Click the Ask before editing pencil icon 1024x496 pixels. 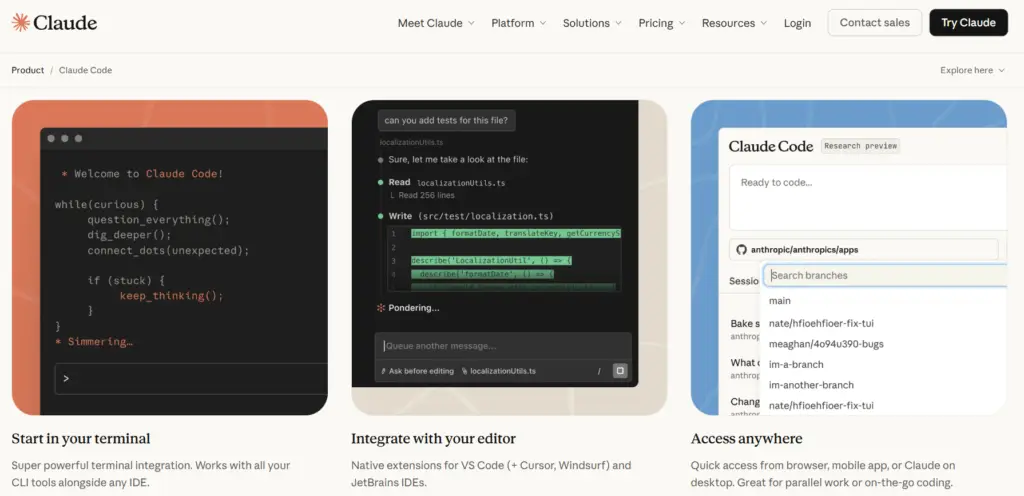pyautogui.click(x=383, y=371)
